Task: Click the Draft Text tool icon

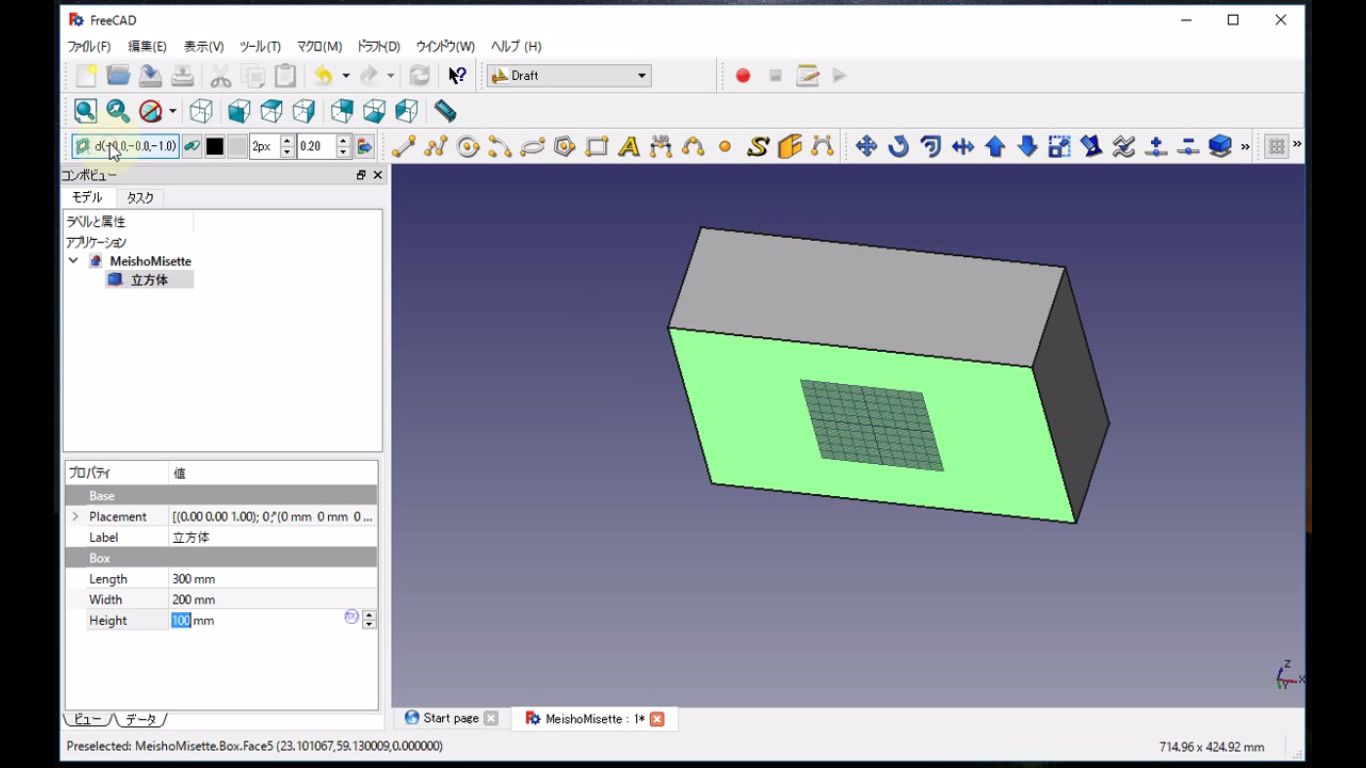Action: pyautogui.click(x=629, y=147)
